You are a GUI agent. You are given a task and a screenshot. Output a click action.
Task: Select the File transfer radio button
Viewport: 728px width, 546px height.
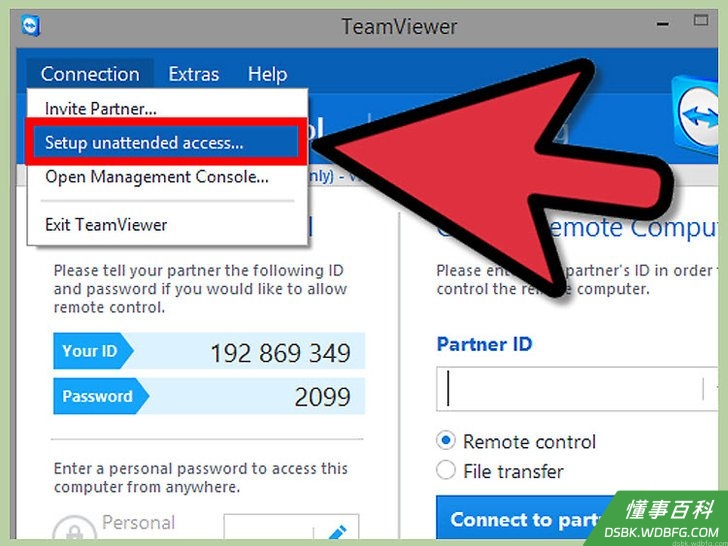446,471
